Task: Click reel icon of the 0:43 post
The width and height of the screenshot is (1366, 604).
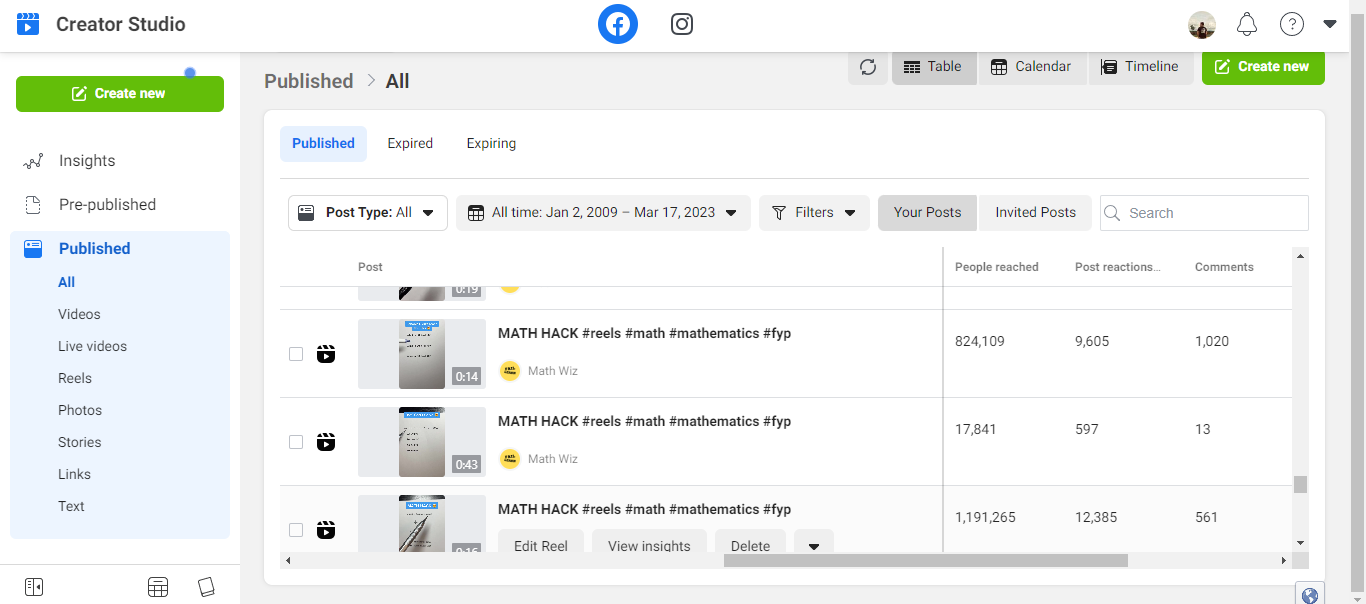Action: click(326, 442)
